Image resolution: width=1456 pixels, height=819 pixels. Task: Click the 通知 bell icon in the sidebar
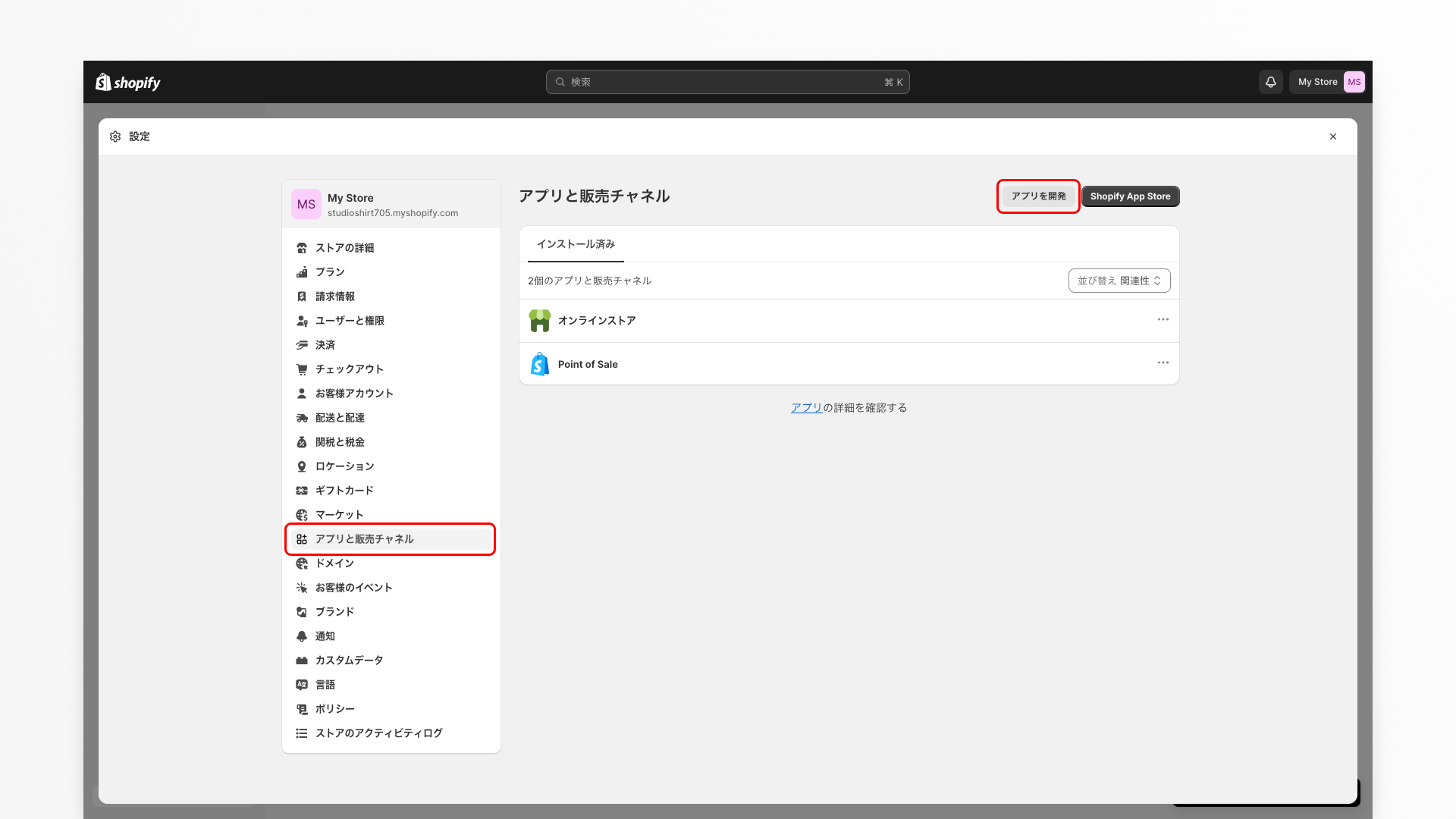click(302, 636)
